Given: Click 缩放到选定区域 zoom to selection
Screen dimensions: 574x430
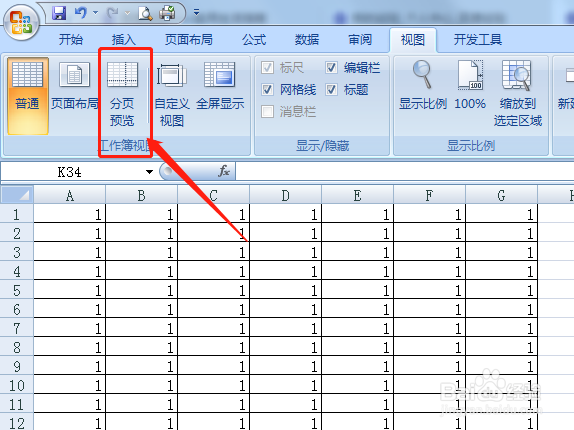Looking at the screenshot, I should coord(518,94).
